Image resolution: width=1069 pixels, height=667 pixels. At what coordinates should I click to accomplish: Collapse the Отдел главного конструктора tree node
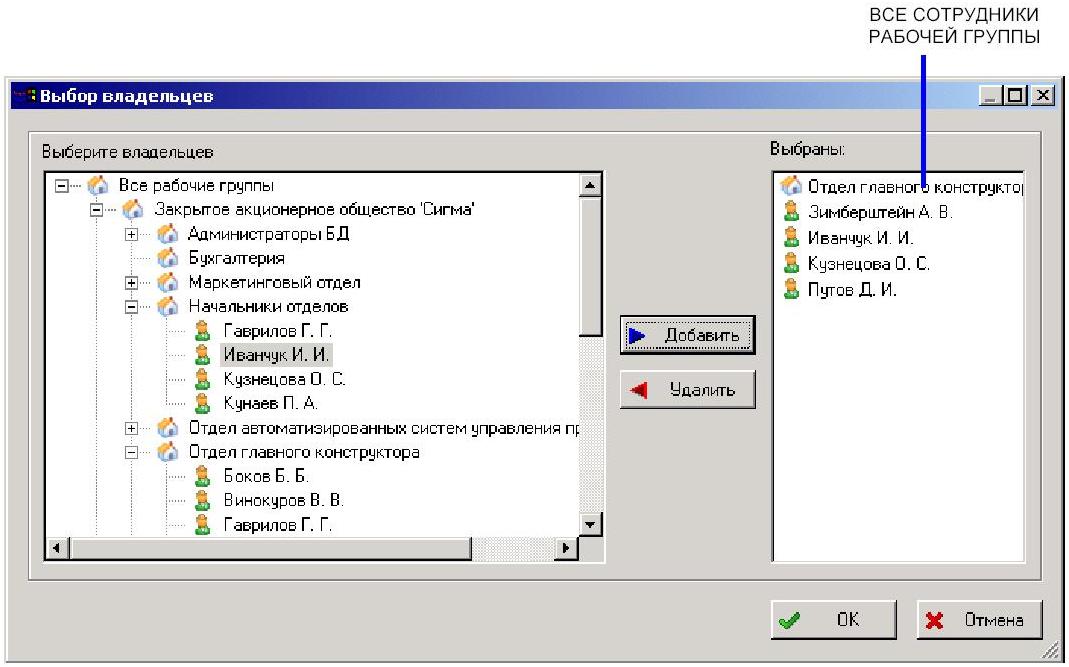click(131, 452)
